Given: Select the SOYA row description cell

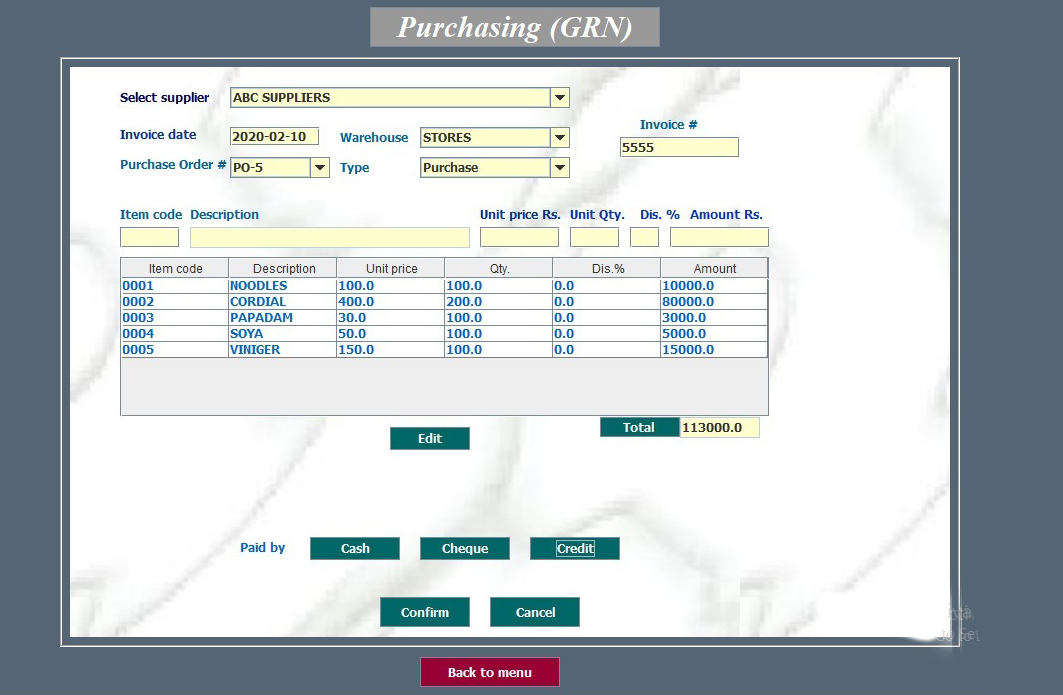Looking at the screenshot, I should [x=283, y=334].
